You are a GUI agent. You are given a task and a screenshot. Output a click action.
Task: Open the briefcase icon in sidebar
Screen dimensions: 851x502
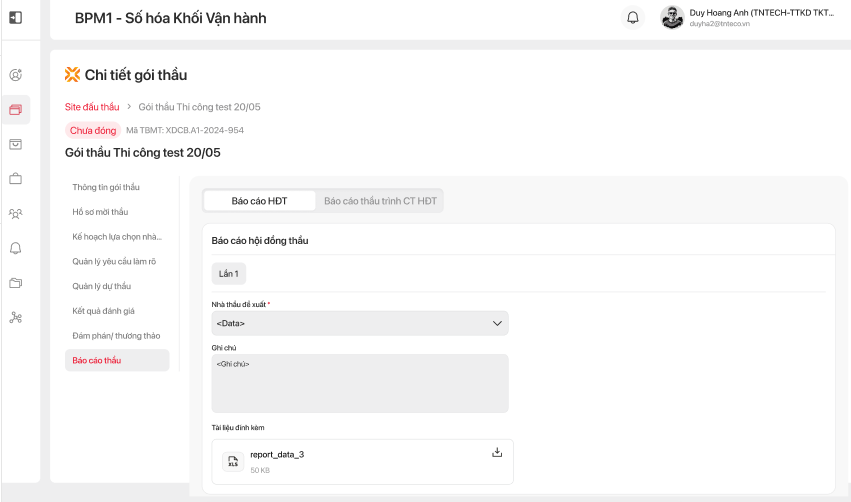coord(15,179)
